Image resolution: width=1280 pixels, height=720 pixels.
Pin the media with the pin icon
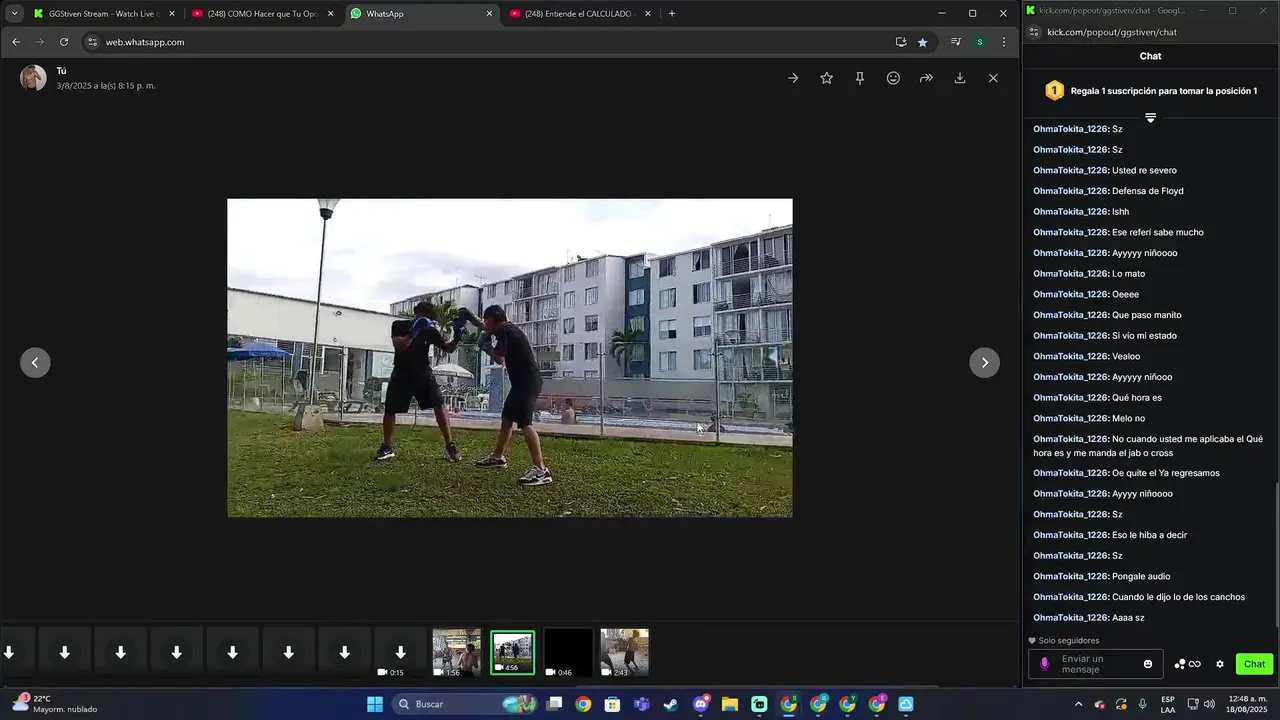tap(859, 78)
